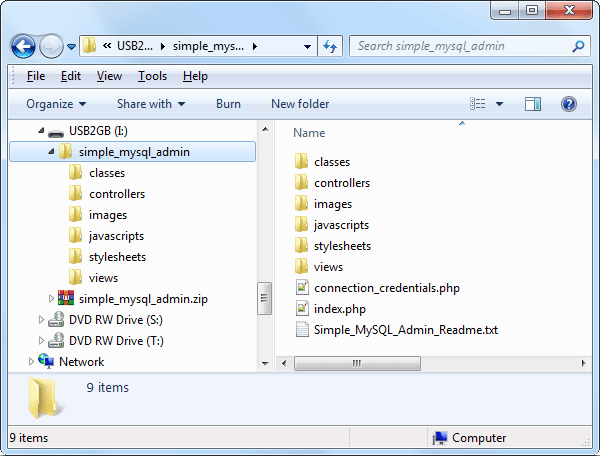Viewport: 600px width, 456px height.
Task: Collapse the USB2GB (I:) tree node
Action: coord(41,131)
